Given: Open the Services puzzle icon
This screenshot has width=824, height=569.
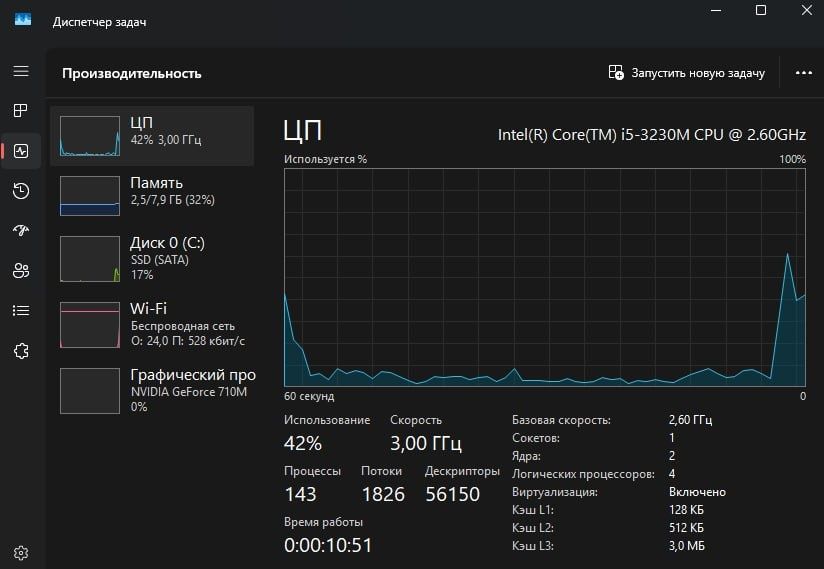Looking at the screenshot, I should tap(21, 350).
